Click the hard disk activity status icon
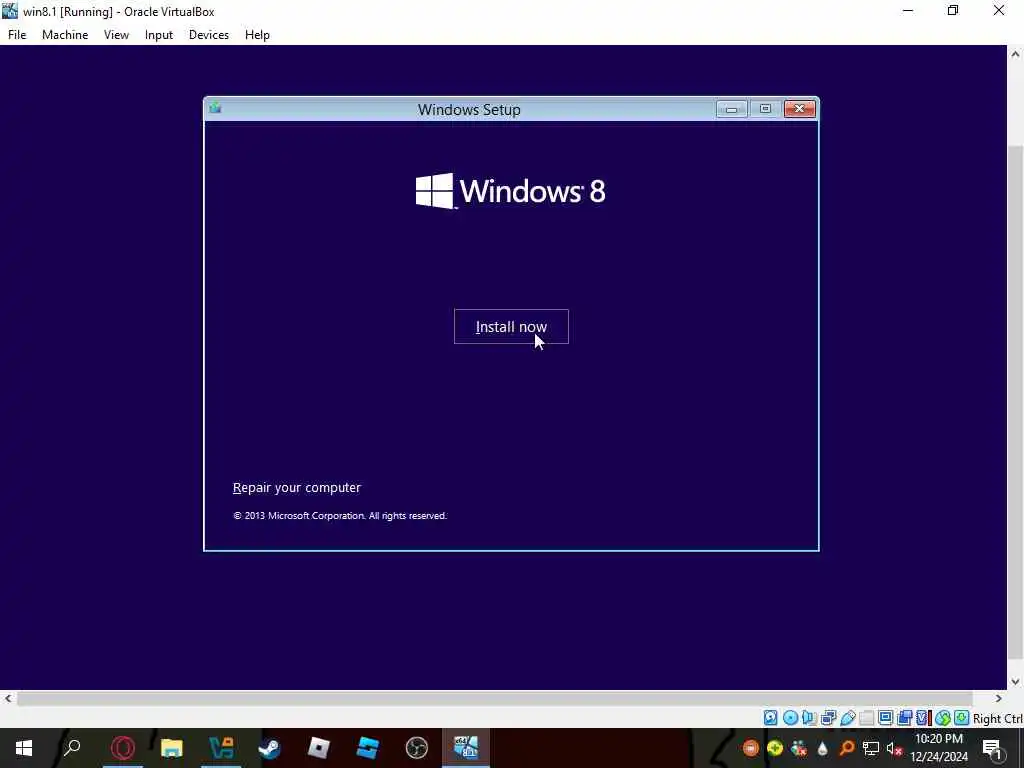This screenshot has height=768, width=1024. pyautogui.click(x=771, y=718)
